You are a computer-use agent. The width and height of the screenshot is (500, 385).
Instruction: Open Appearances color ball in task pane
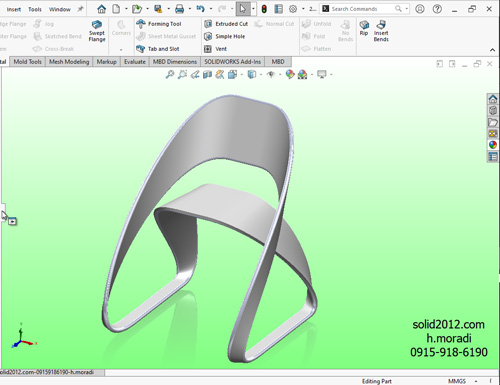493,145
